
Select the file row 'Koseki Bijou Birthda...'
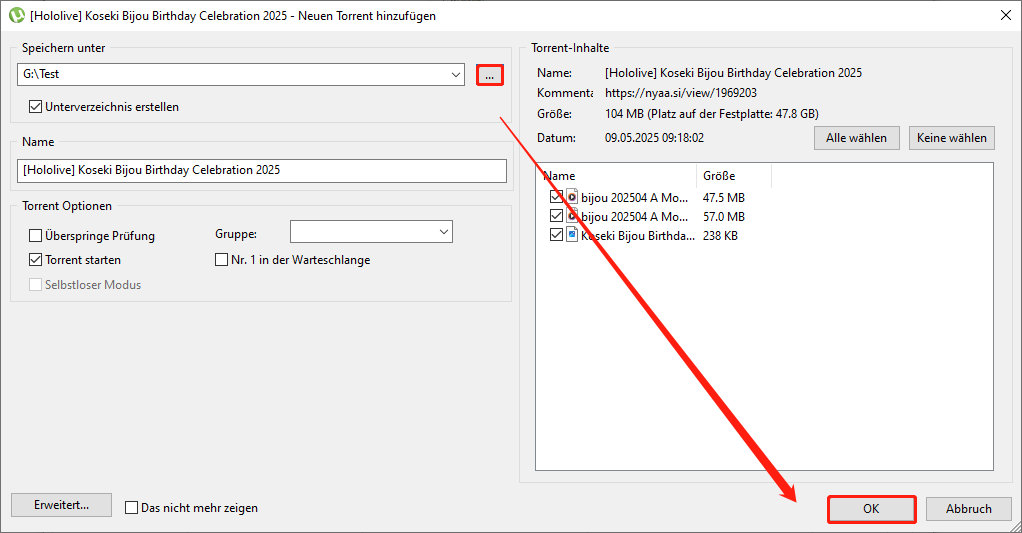[637, 235]
